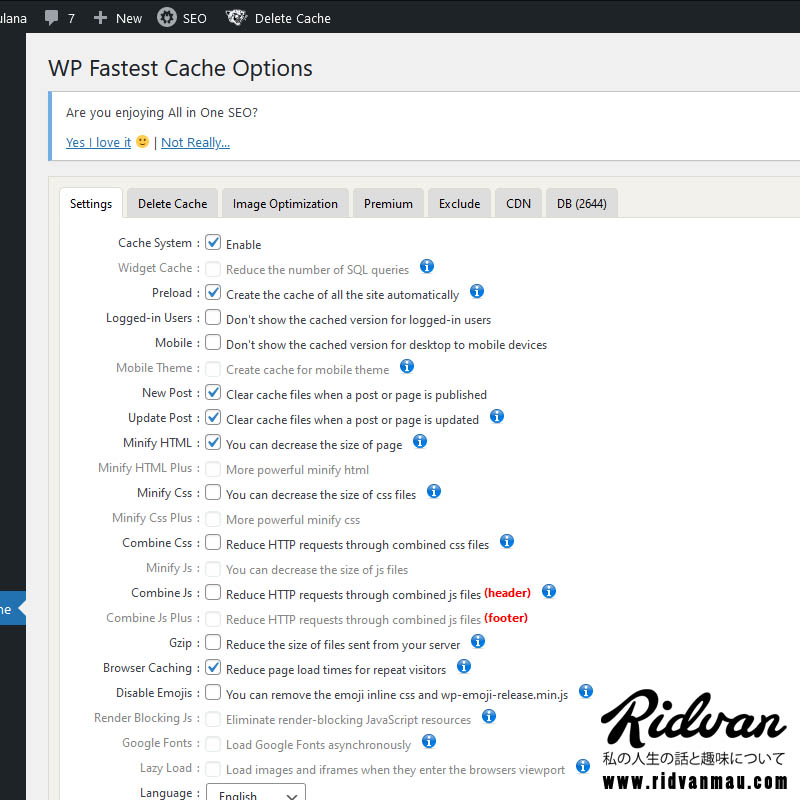This screenshot has height=800, width=800.
Task: Show info for Minify HTML option
Action: [419, 441]
